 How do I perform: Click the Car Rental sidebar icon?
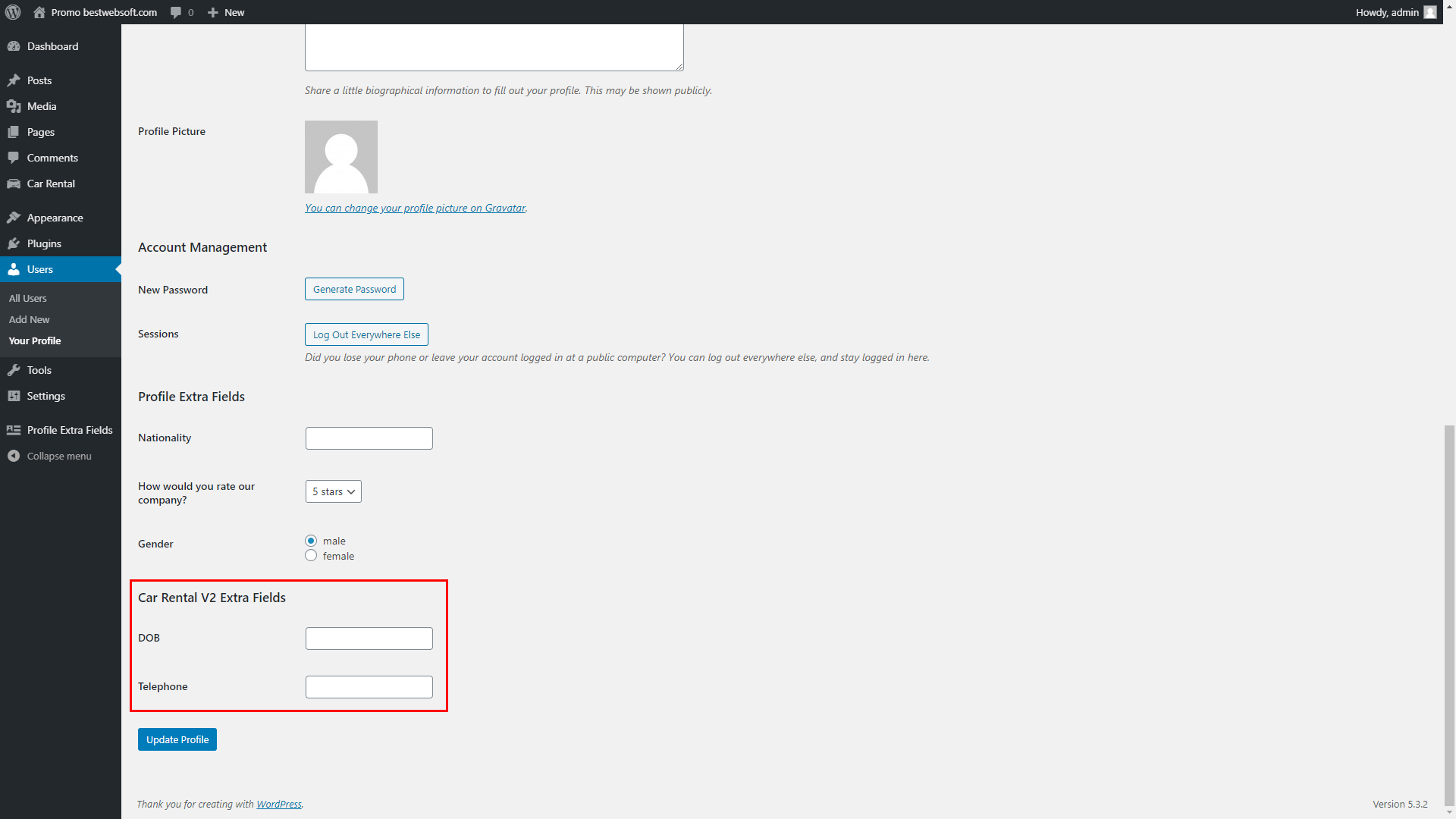[15, 184]
